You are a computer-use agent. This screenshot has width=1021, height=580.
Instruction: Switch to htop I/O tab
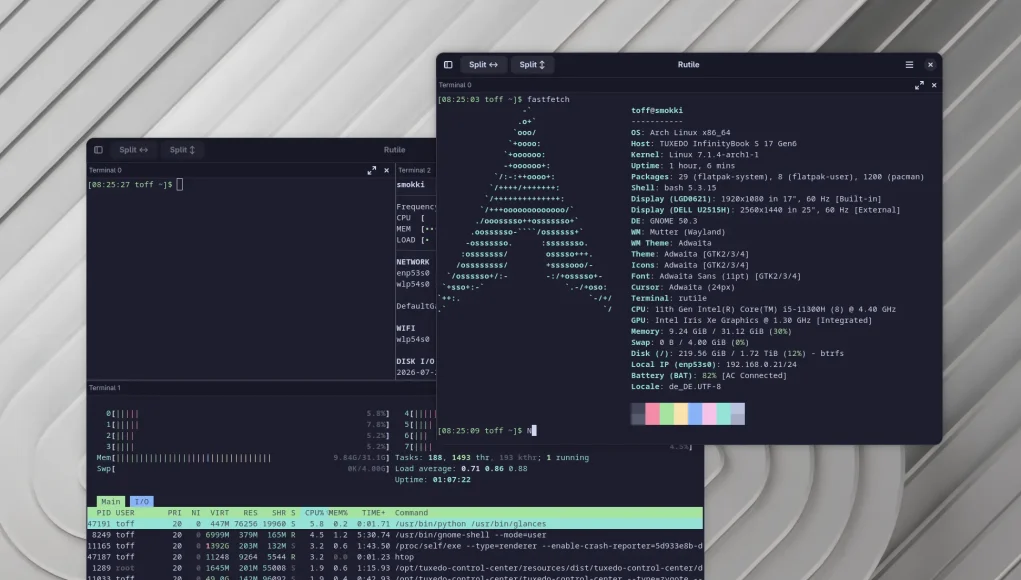point(141,502)
